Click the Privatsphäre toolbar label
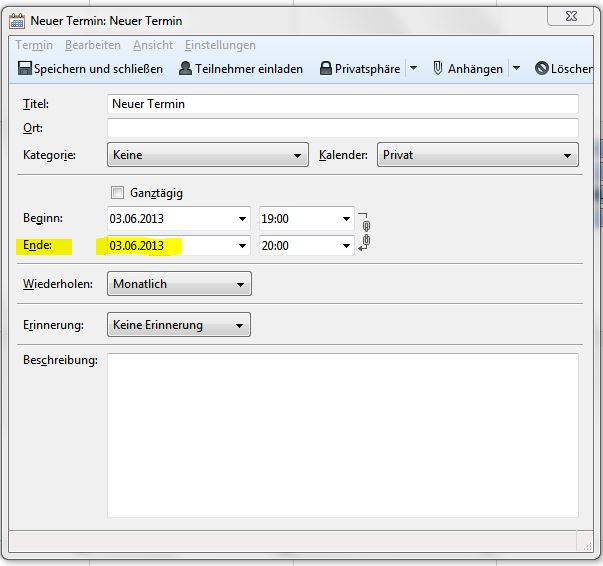This screenshot has width=603, height=566. coord(367,69)
